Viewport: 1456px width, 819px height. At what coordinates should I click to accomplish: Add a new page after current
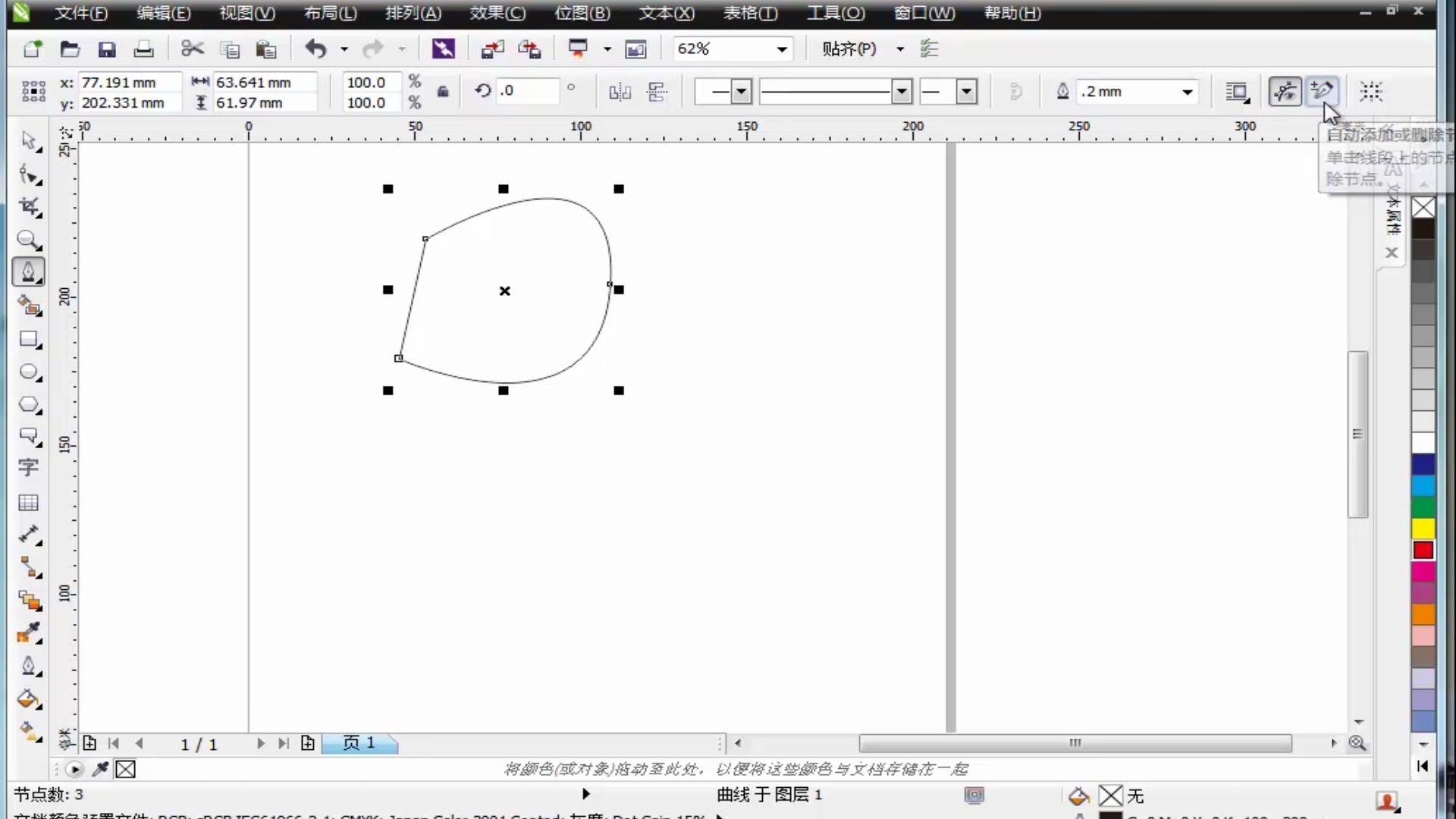[x=307, y=743]
